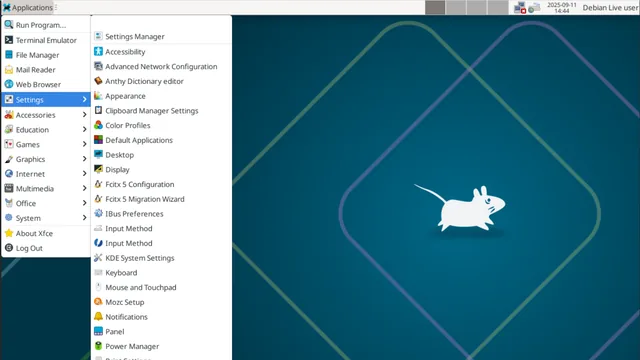This screenshot has width=640, height=360.
Task: Click the Graphics category label
Action: (x=31, y=159)
